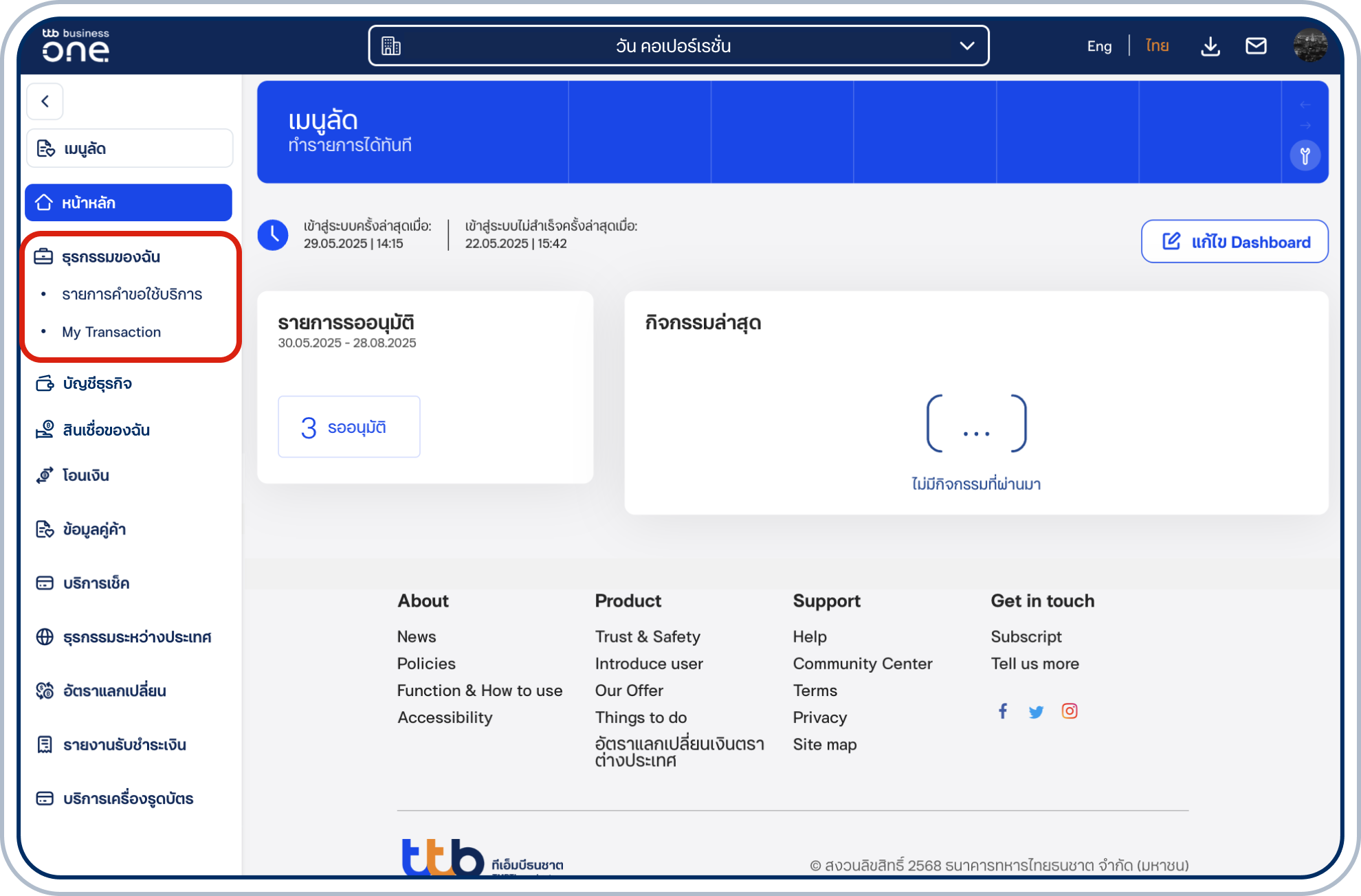Click the download icon in header

1210,46
